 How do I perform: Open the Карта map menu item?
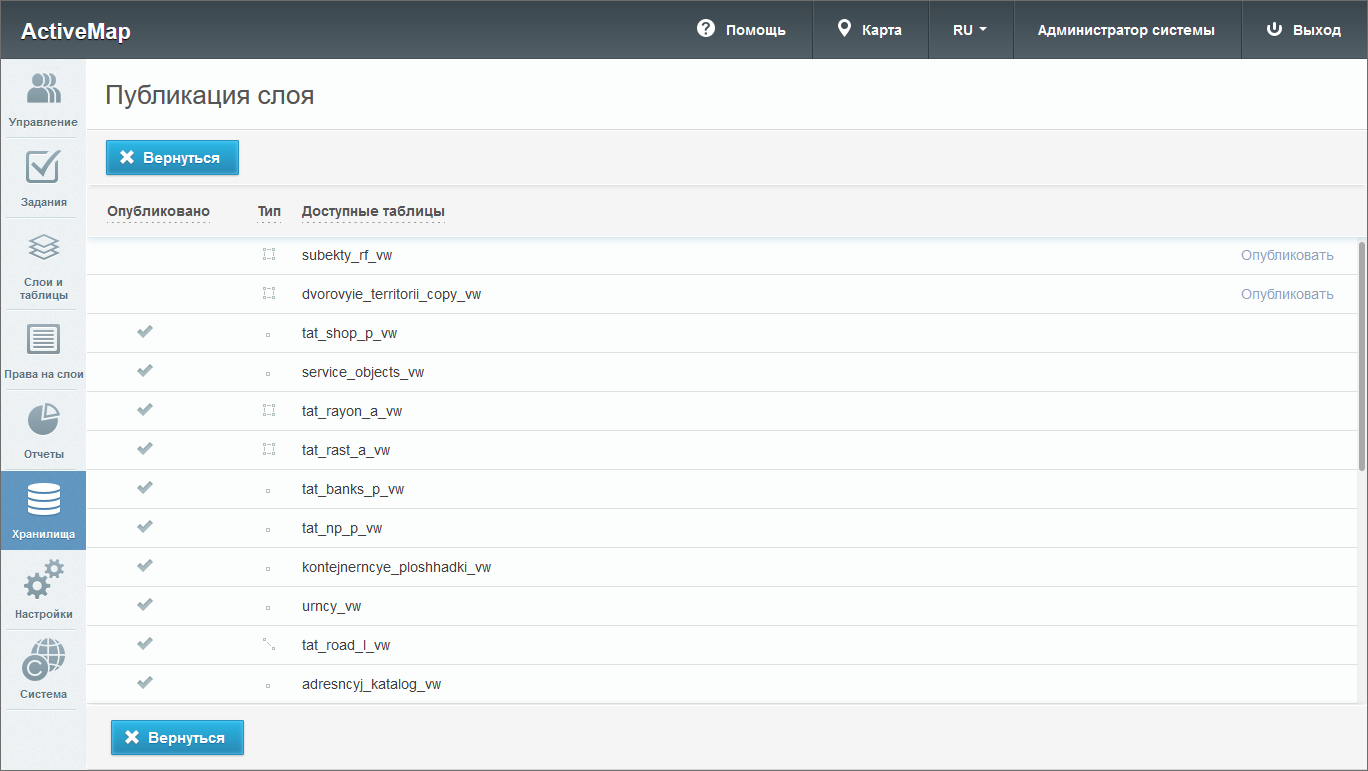tap(869, 30)
